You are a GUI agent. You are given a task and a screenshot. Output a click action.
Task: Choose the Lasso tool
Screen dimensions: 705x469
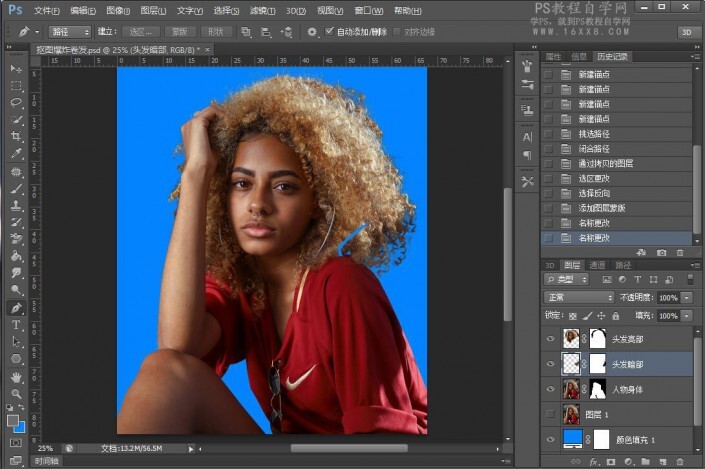[x=16, y=102]
